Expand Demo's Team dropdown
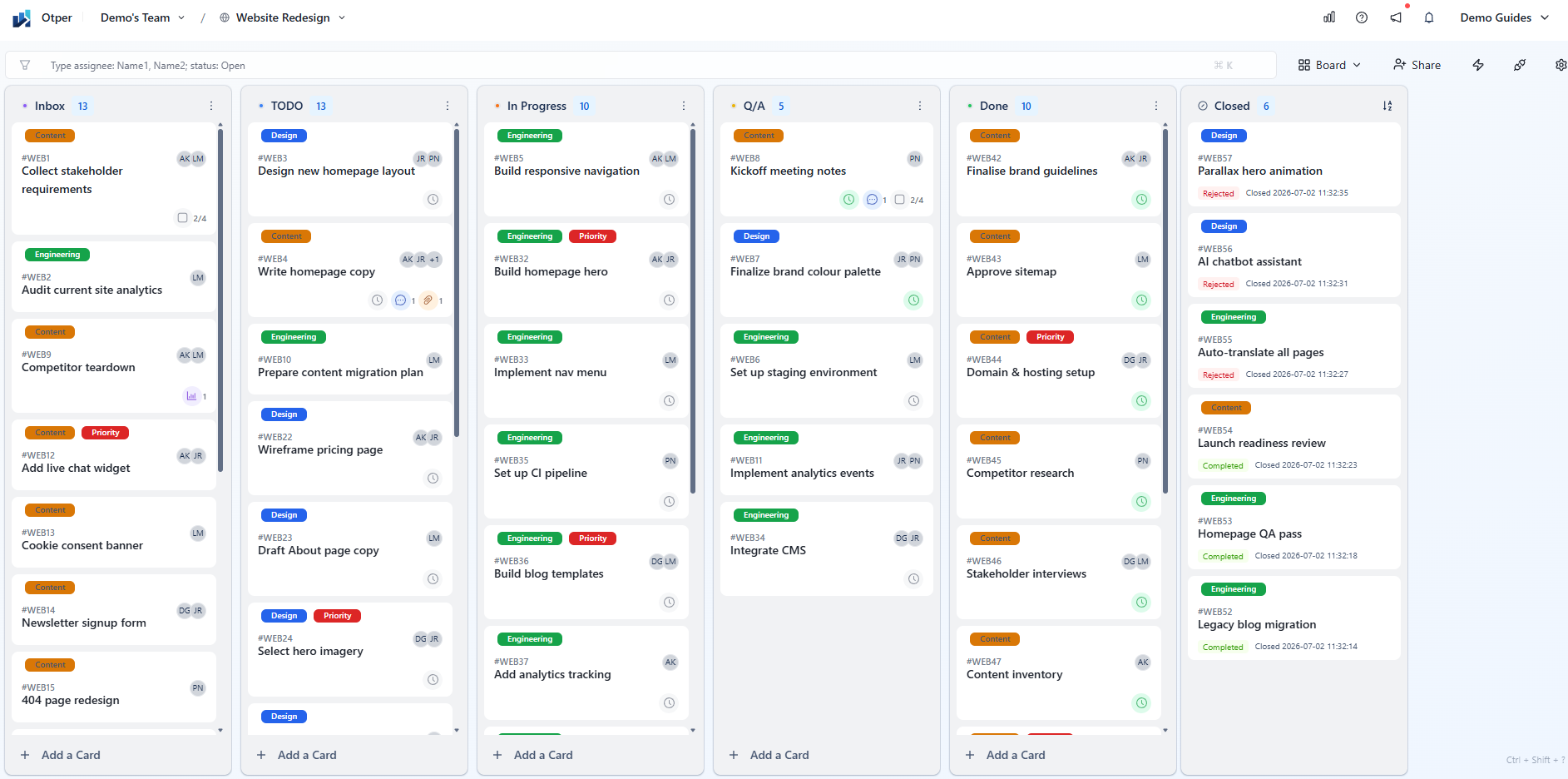The image size is (1568, 779). pos(142,17)
